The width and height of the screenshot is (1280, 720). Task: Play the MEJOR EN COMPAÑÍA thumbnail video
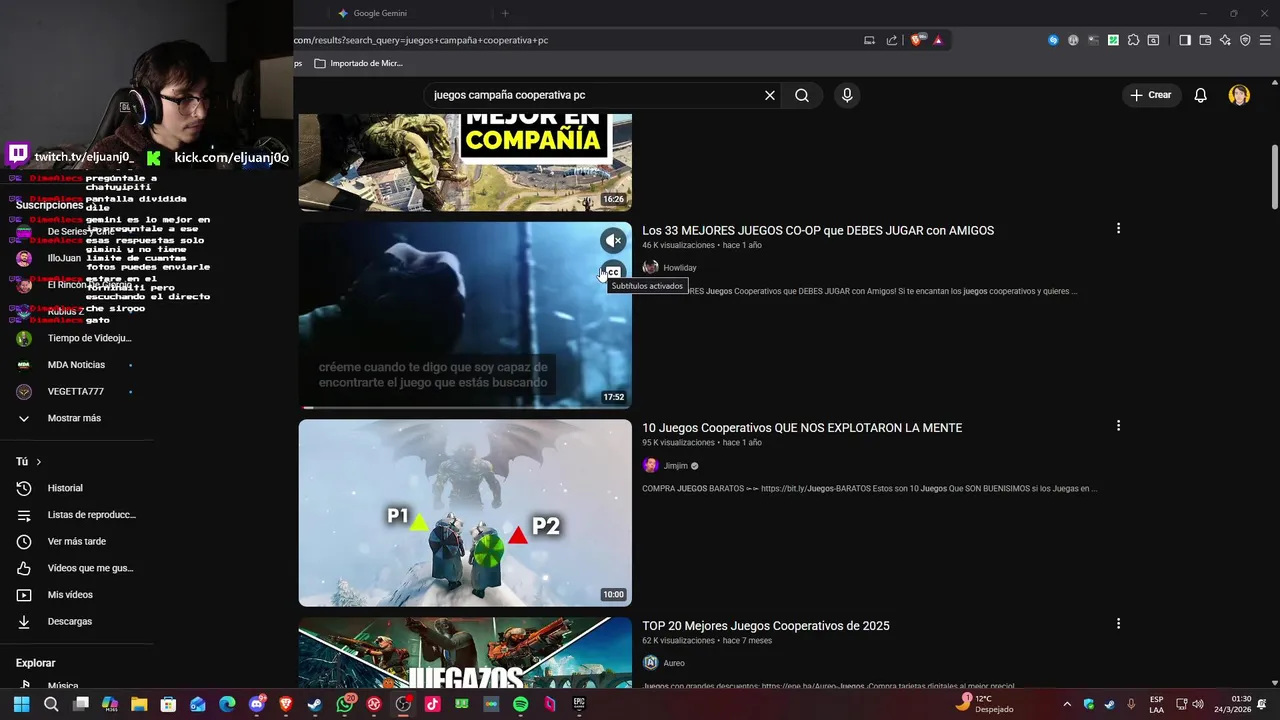(465, 162)
